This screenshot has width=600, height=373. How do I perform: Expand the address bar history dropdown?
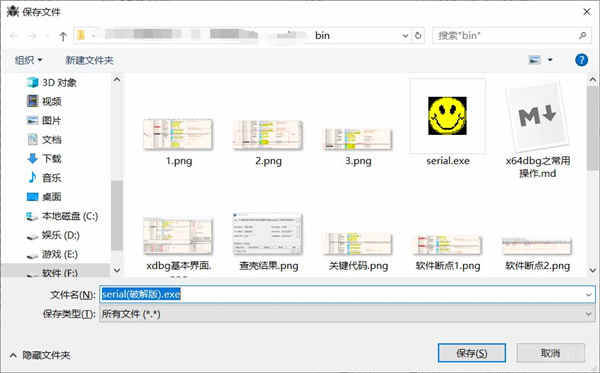click(x=405, y=36)
